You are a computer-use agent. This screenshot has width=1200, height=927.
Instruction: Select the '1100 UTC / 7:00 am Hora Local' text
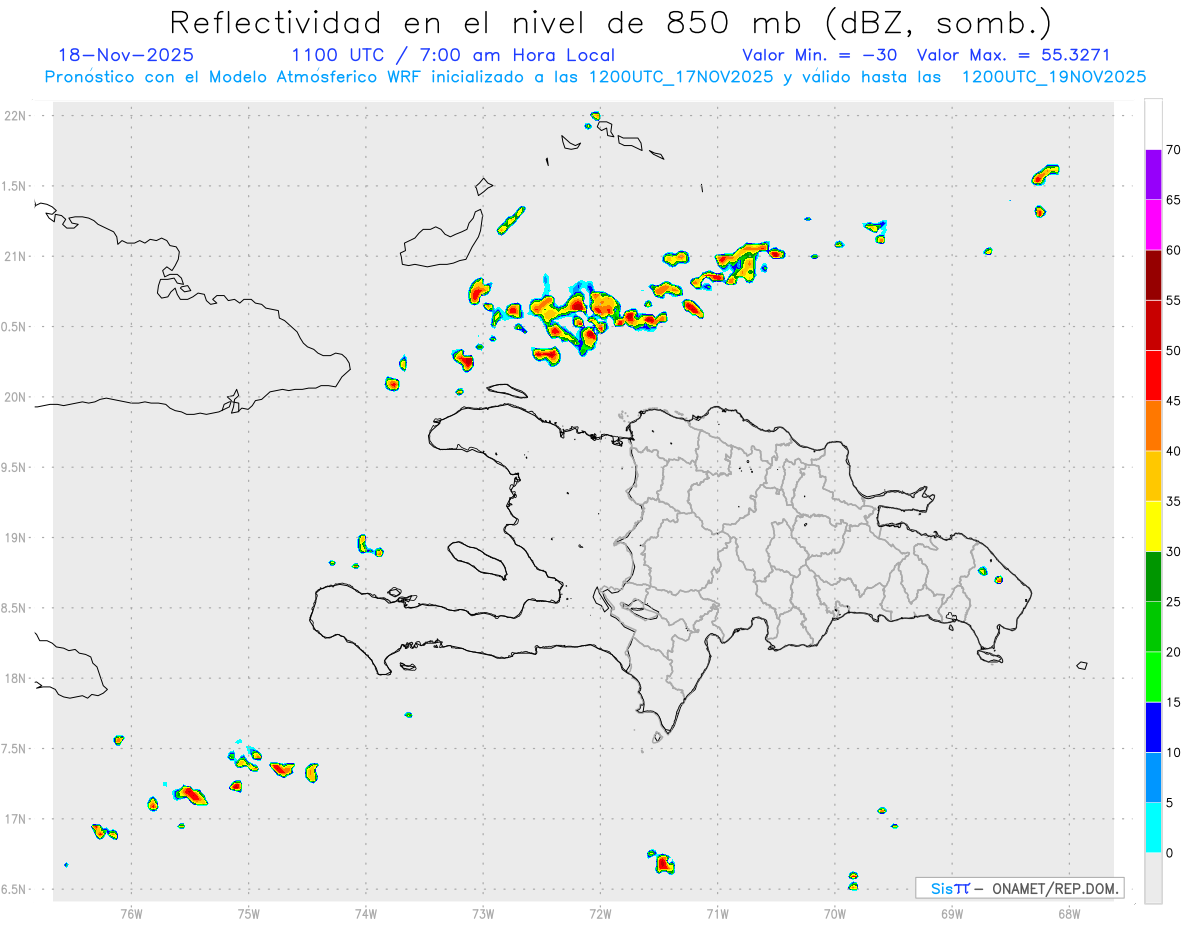click(x=453, y=55)
